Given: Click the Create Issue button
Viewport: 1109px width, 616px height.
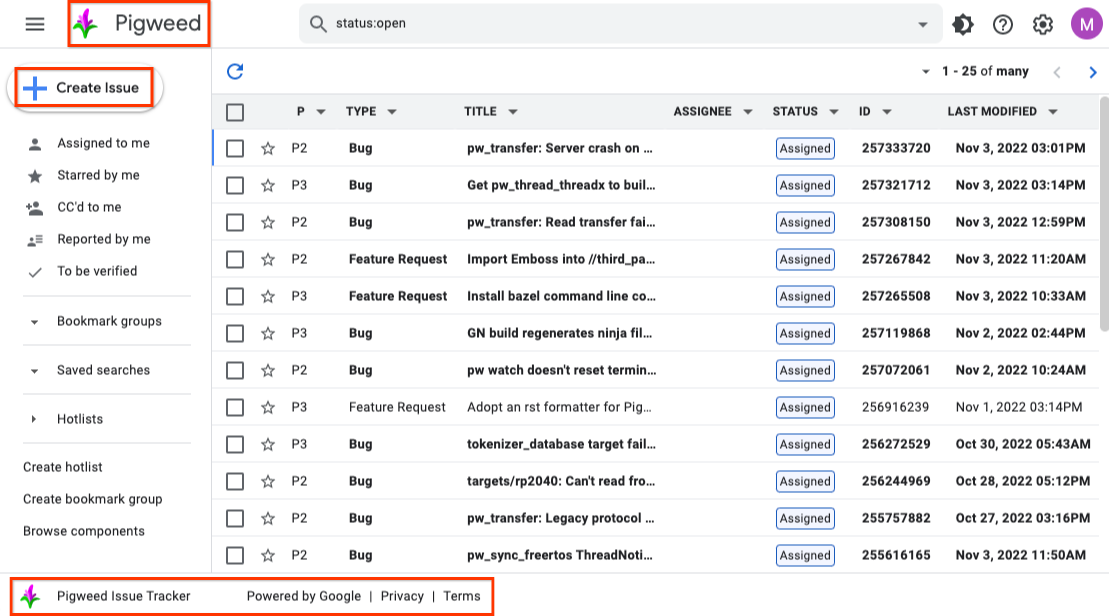Looking at the screenshot, I should pyautogui.click(x=85, y=88).
